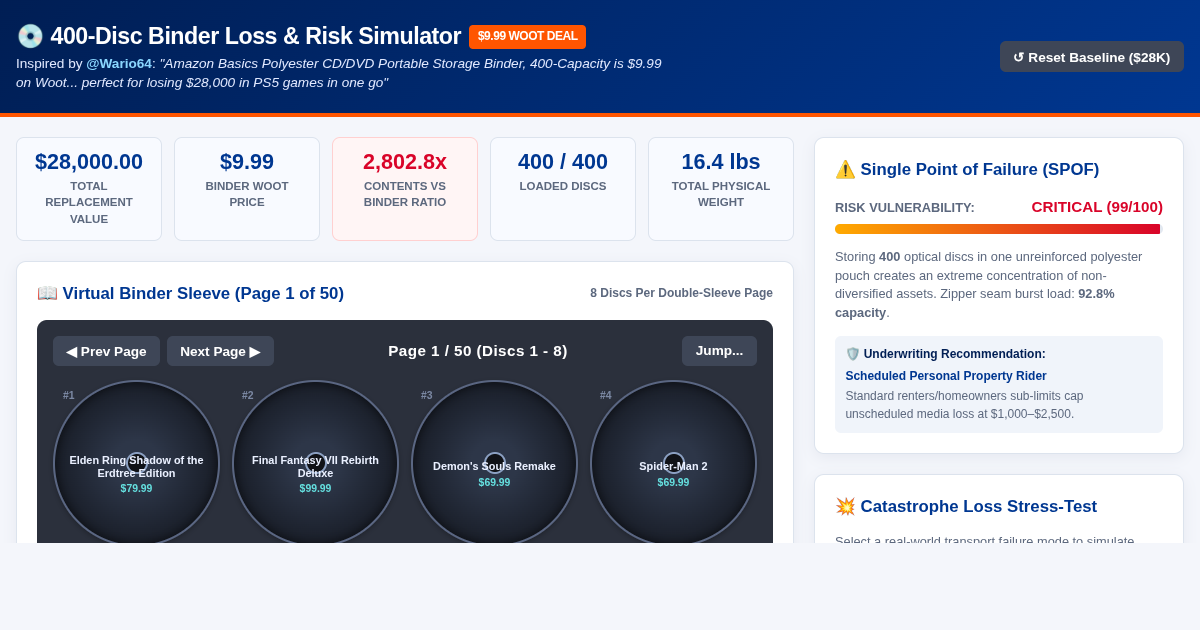
Task: Click the #3 disc slot number
Action: pyautogui.click(x=427, y=395)
